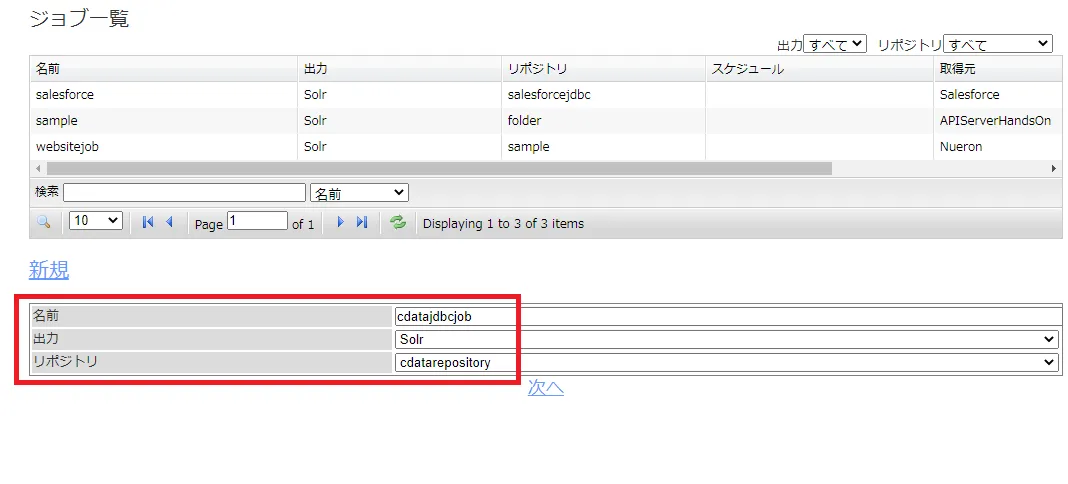Change rows-per-page dropdown showing 10
Screen dimensions: 1068x484
[x=96, y=221]
